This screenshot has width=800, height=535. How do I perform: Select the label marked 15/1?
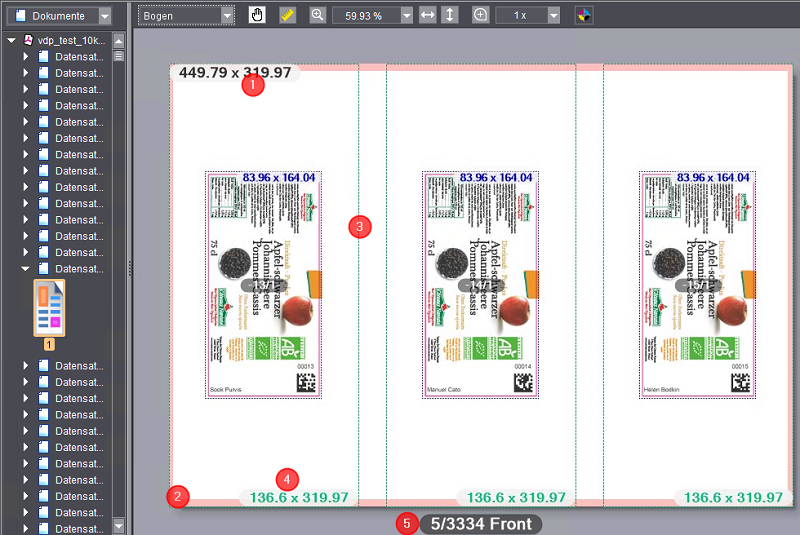coord(697,285)
